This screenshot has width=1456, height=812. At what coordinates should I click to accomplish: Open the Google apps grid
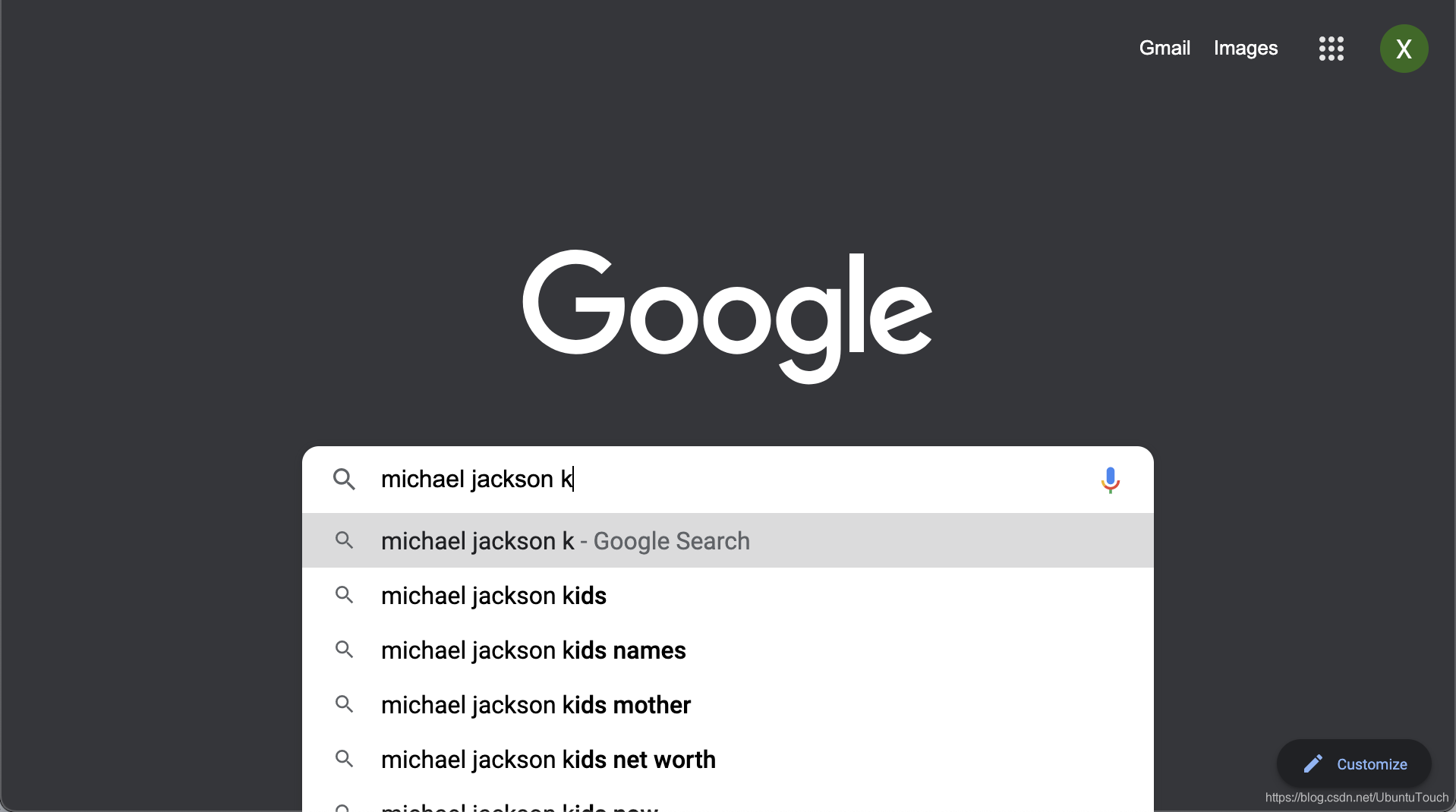[1332, 48]
